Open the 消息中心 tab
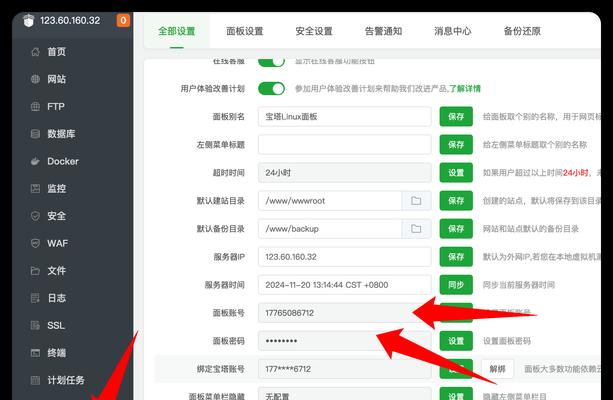The image size is (613, 400). pos(453,31)
